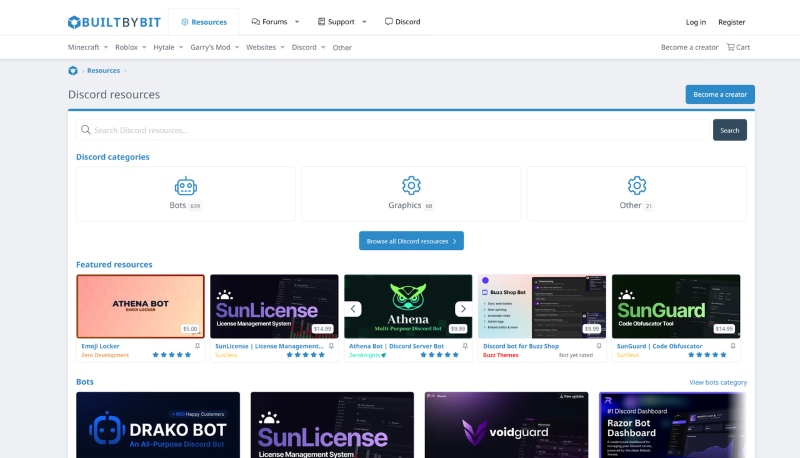Screen dimensions: 800x458
Task: Click the Log in link
Action: (695, 22)
